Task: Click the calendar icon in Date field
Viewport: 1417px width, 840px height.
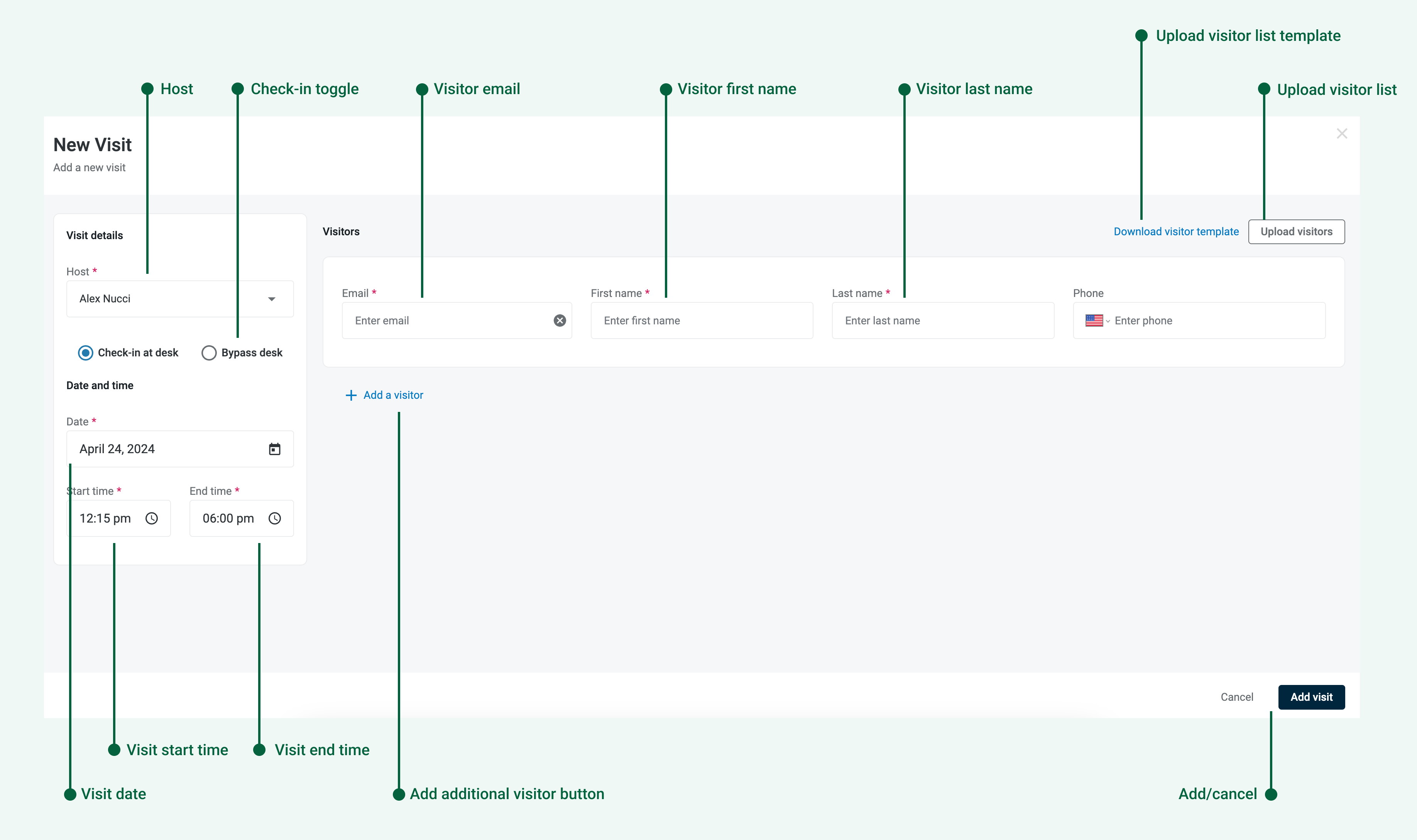Action: point(275,449)
